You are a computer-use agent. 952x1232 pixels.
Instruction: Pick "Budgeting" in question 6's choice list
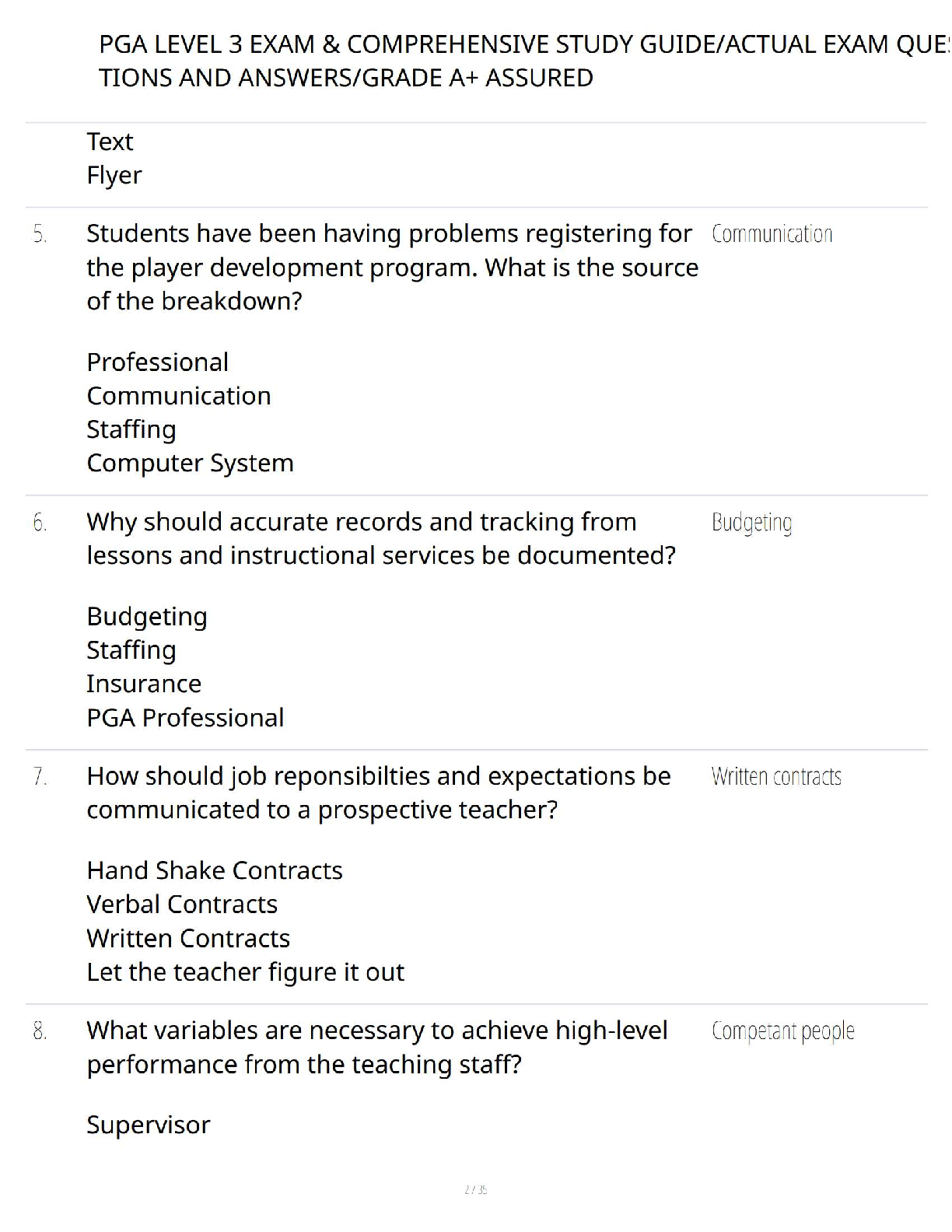[x=147, y=617]
